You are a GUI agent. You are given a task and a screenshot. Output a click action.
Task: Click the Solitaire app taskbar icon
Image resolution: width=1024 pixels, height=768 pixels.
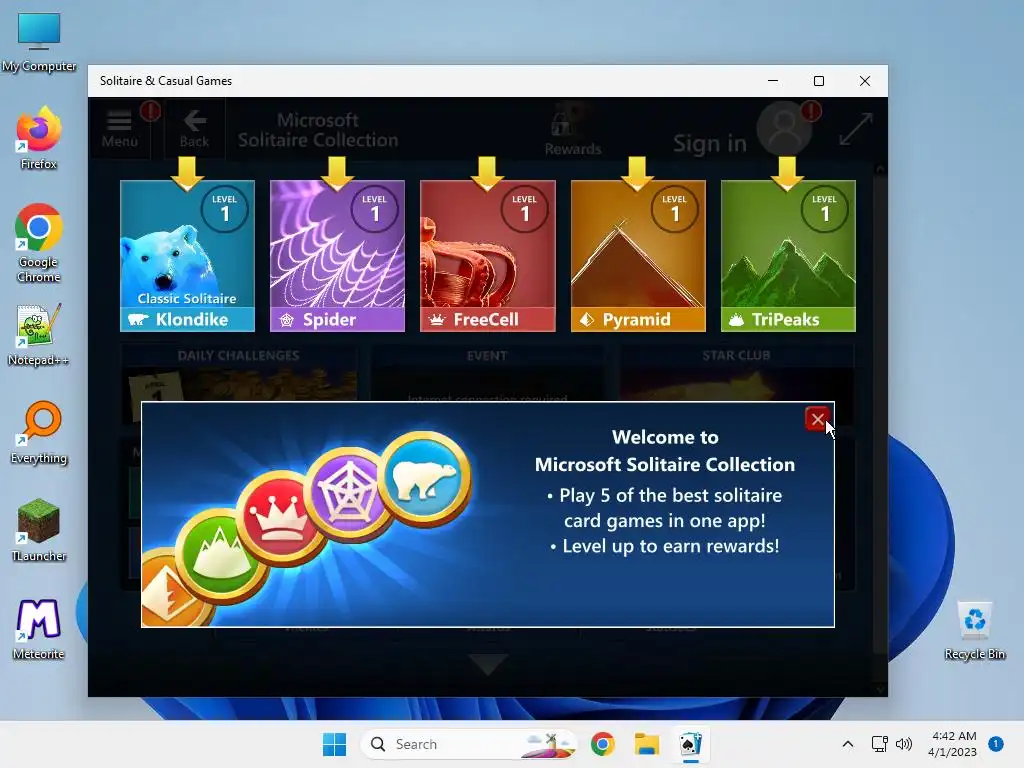coord(690,744)
